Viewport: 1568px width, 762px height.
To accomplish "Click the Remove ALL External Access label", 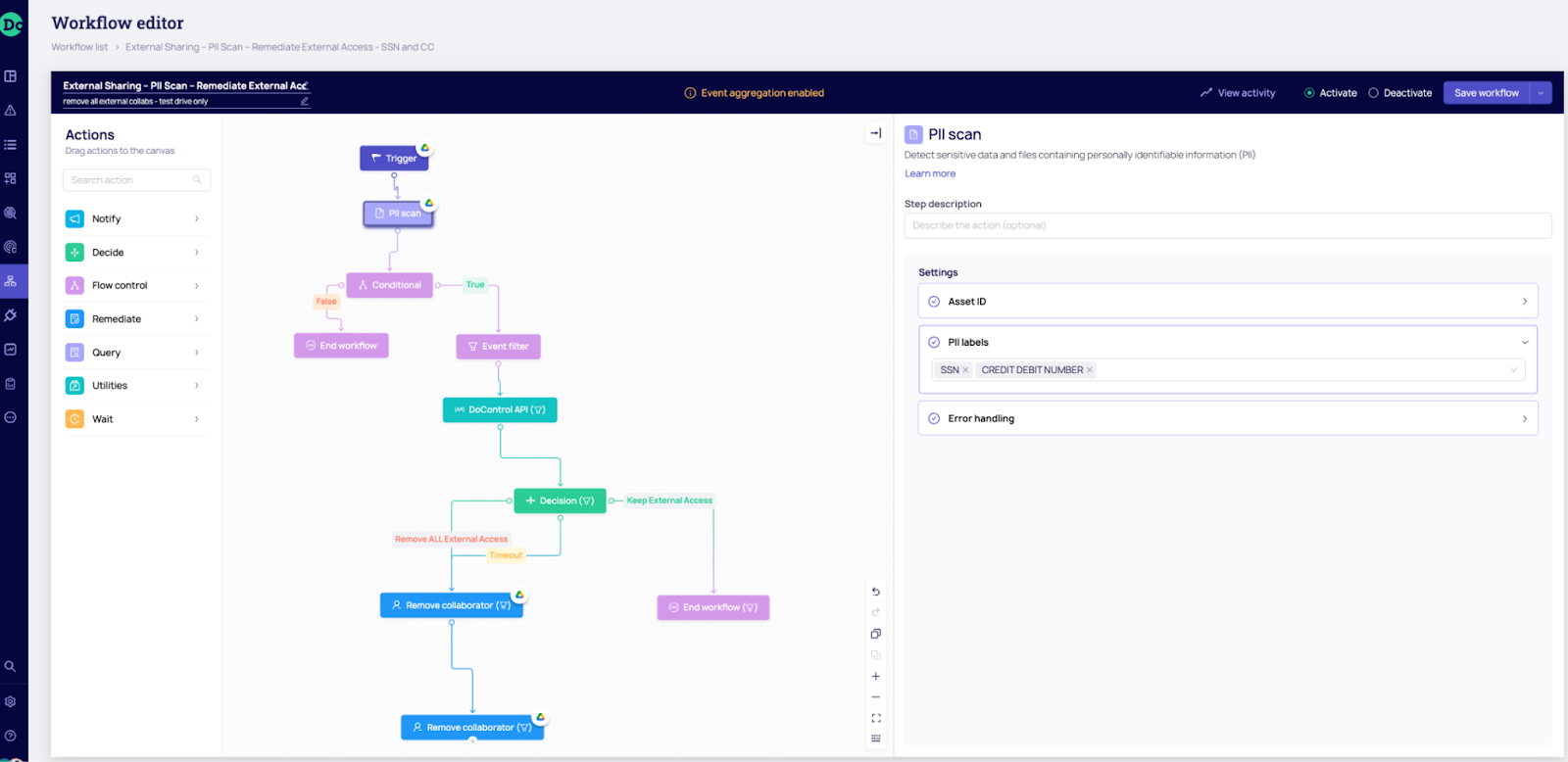I will [x=451, y=539].
